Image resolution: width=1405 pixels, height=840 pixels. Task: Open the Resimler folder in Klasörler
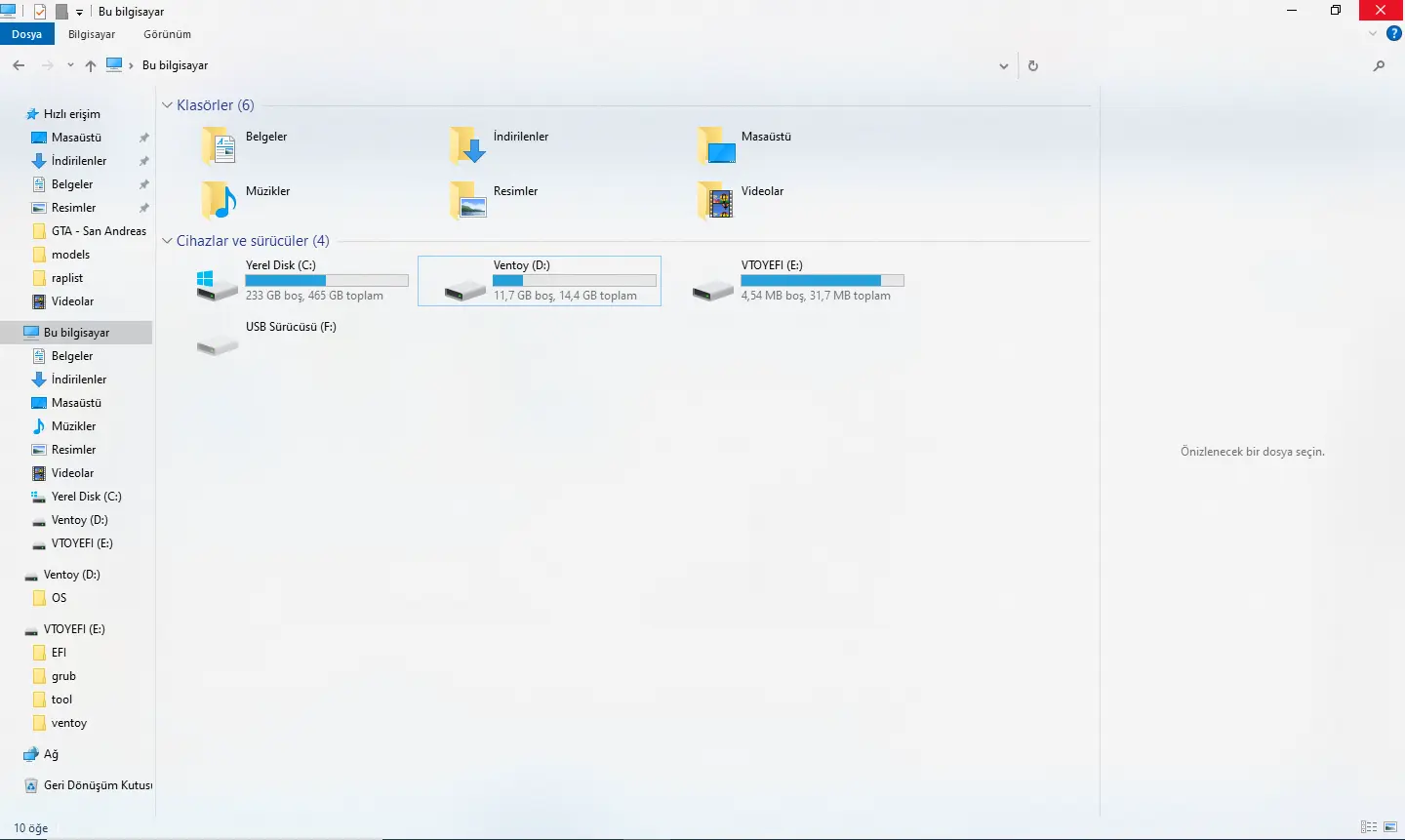494,200
